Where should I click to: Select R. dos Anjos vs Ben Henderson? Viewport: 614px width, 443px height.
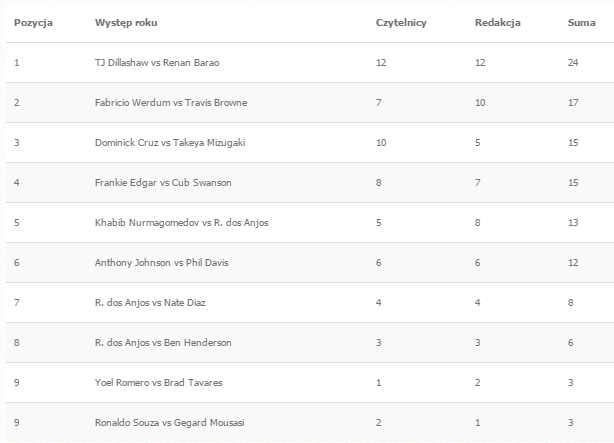163,342
